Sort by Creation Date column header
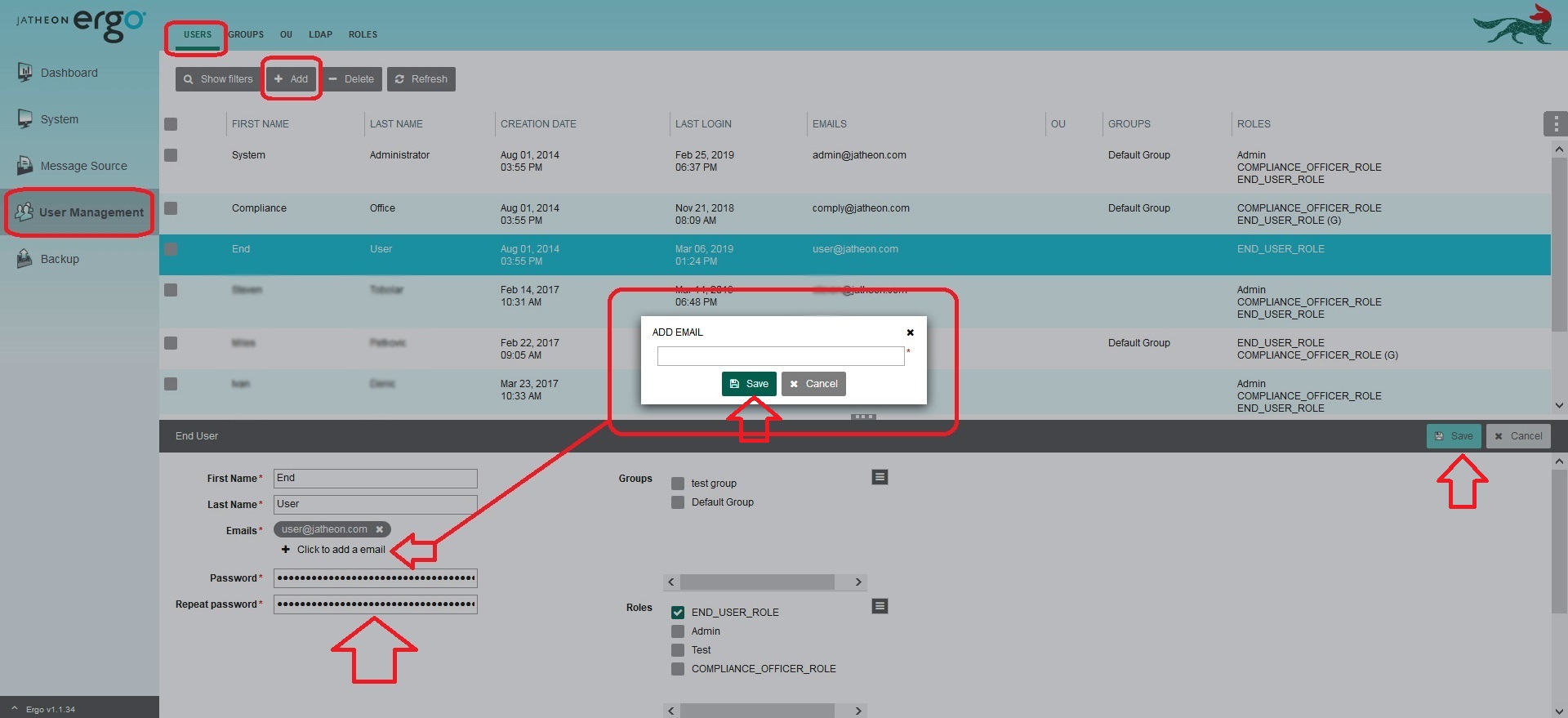 (538, 124)
